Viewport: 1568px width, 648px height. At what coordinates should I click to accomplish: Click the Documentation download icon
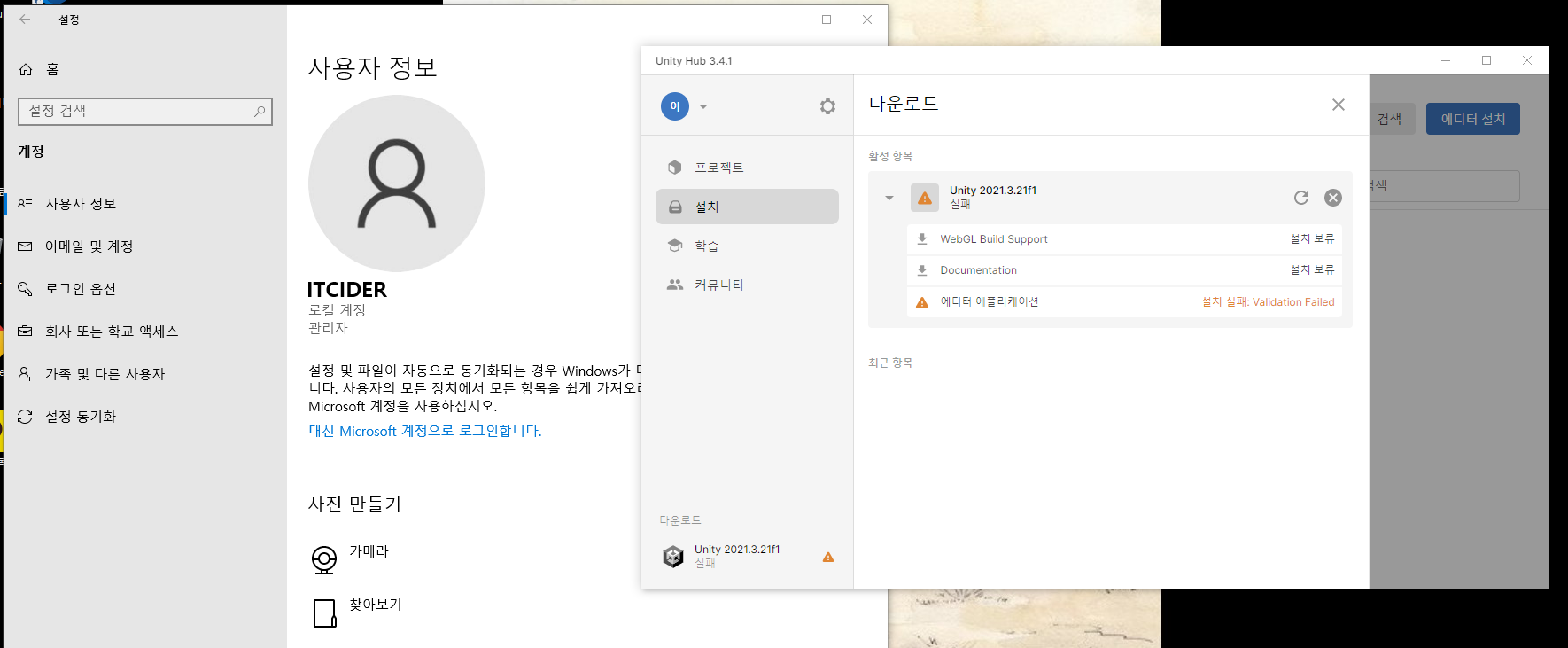tap(922, 270)
